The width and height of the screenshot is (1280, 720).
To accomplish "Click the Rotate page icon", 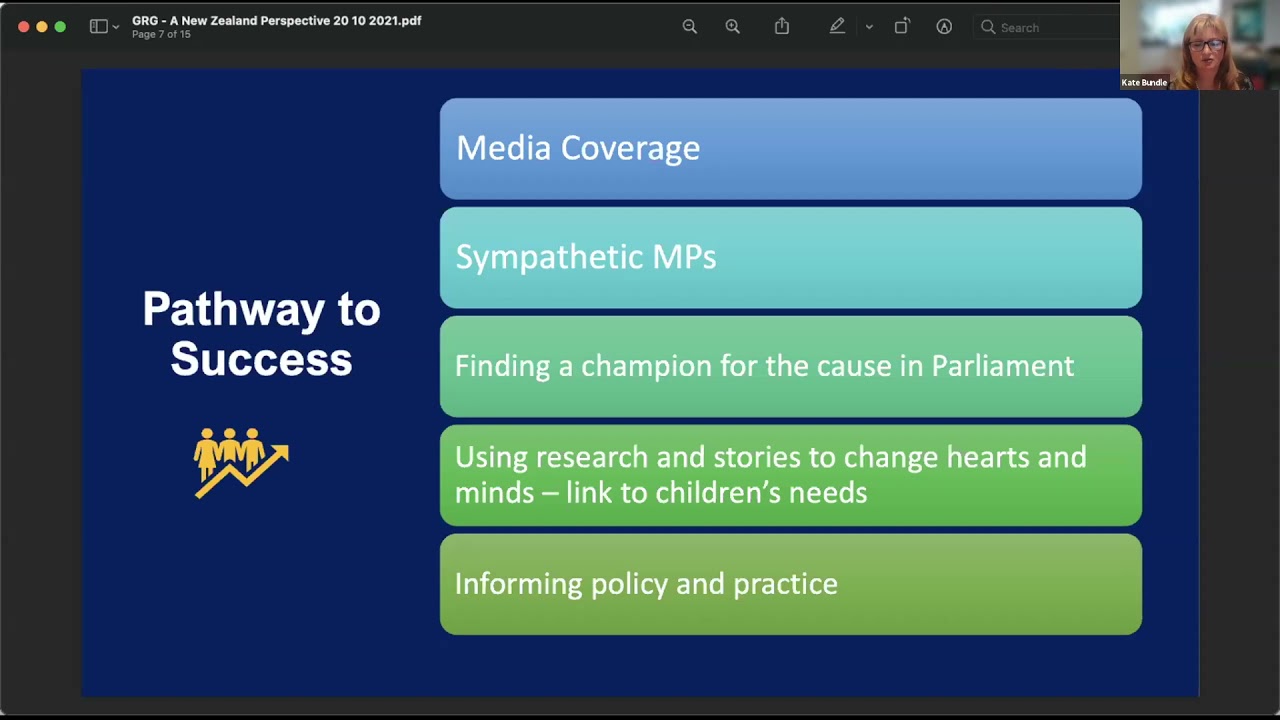I will pos(901,27).
